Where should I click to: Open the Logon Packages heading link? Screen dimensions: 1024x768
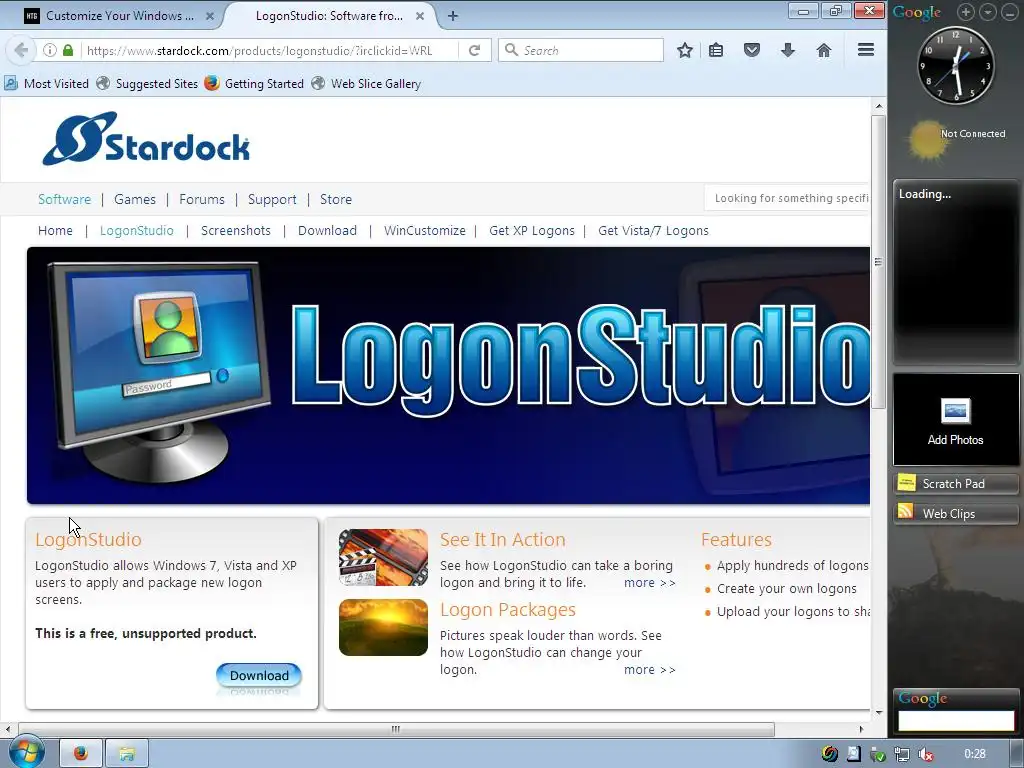pos(507,609)
